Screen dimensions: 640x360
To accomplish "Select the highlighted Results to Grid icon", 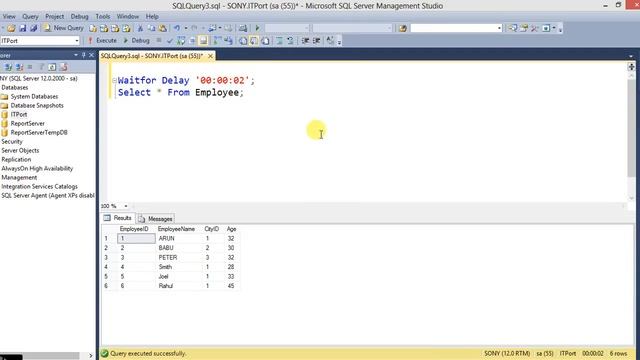I will (x=254, y=40).
